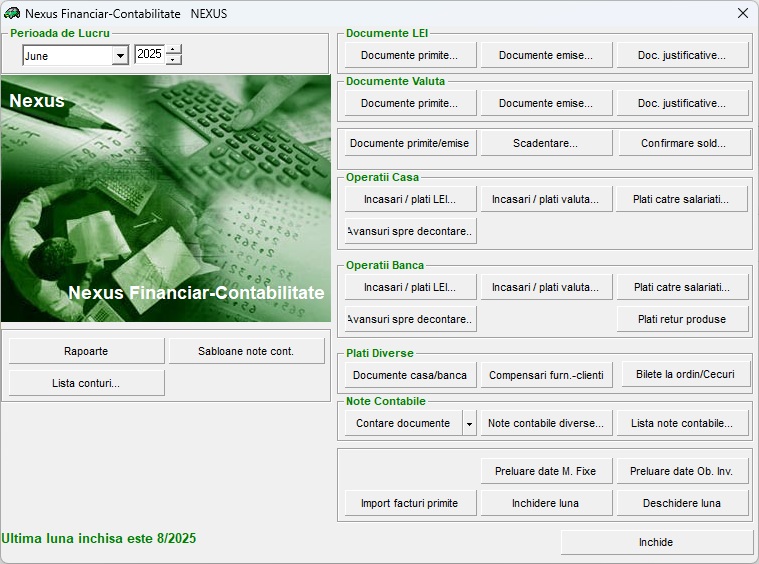Open the Scadentare dialog
This screenshot has width=759, height=564.
click(546, 143)
